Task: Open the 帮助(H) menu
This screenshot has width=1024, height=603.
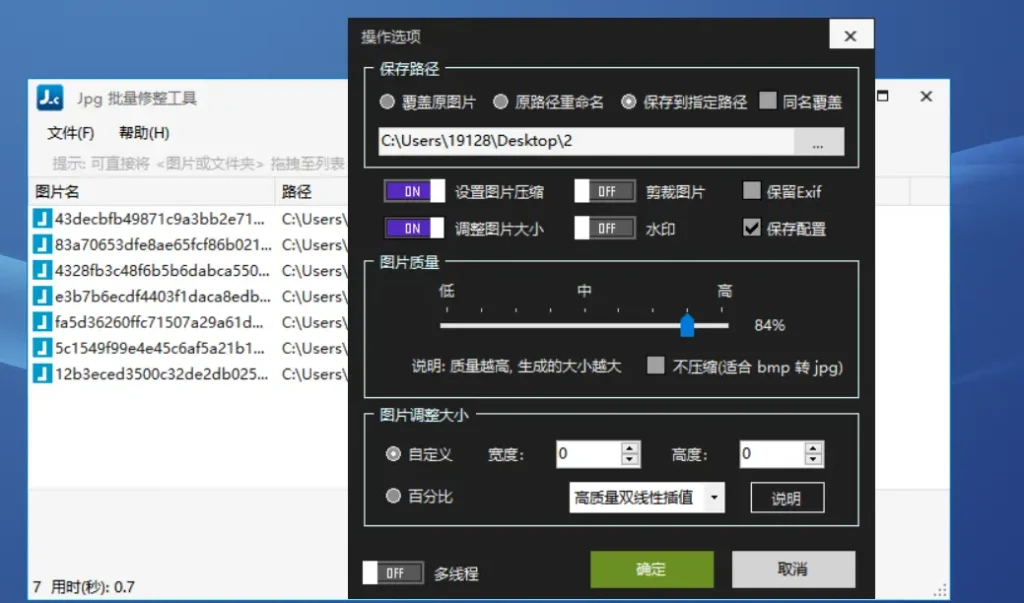Action: coord(144,133)
